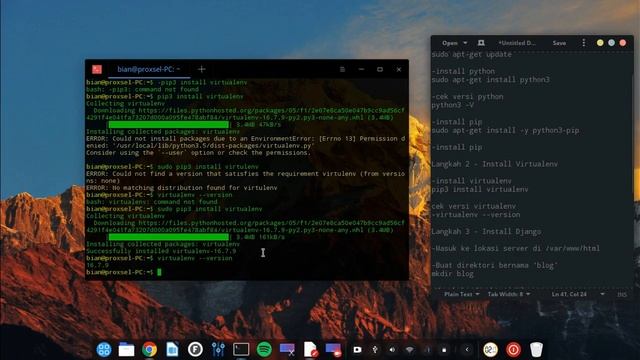This screenshot has height=360, width=640.
Task: Open the trash from the dock
Action: pyautogui.click(x=536, y=349)
